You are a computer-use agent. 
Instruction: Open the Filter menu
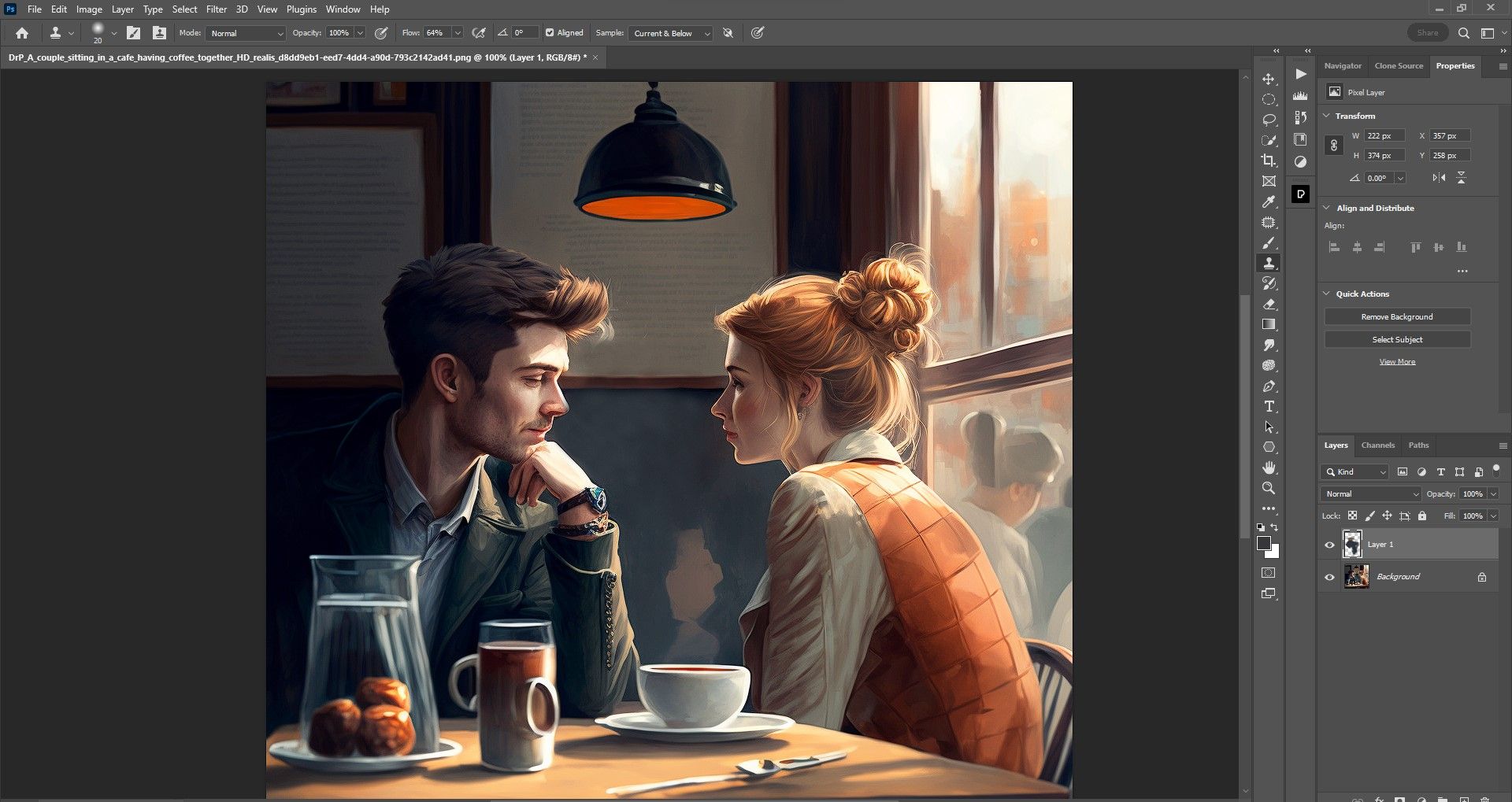[x=217, y=9]
